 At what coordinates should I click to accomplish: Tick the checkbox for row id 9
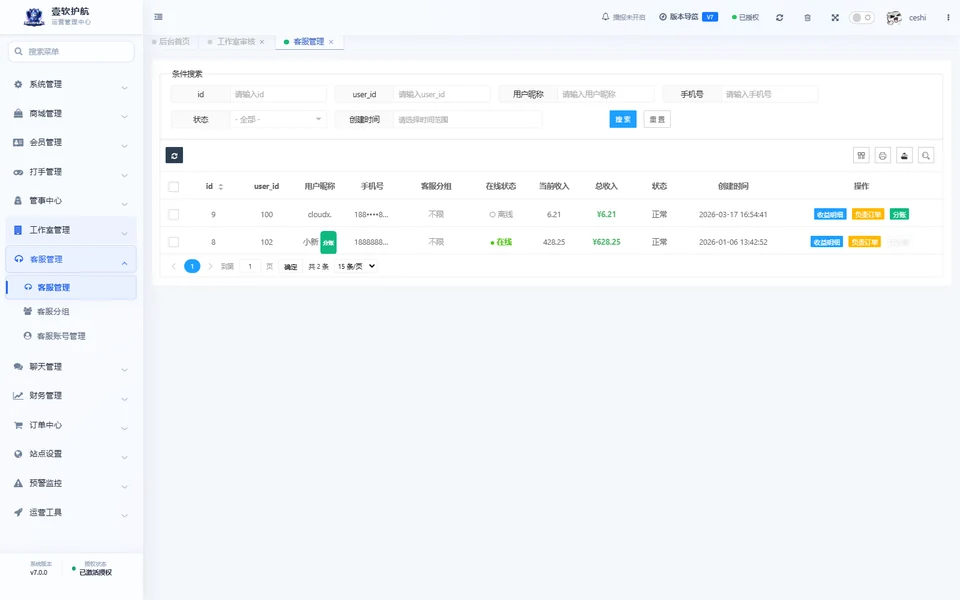174,214
